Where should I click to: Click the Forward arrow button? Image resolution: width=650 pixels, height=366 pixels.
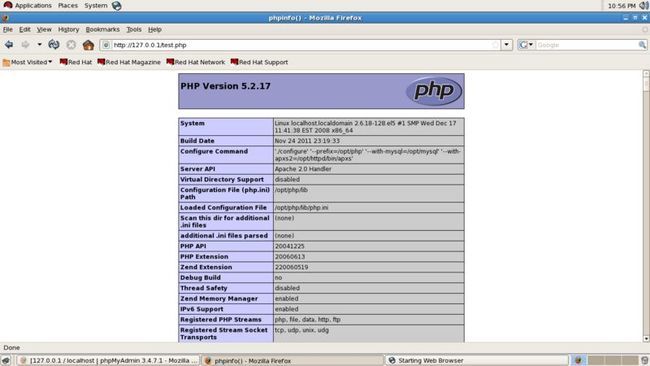point(25,44)
